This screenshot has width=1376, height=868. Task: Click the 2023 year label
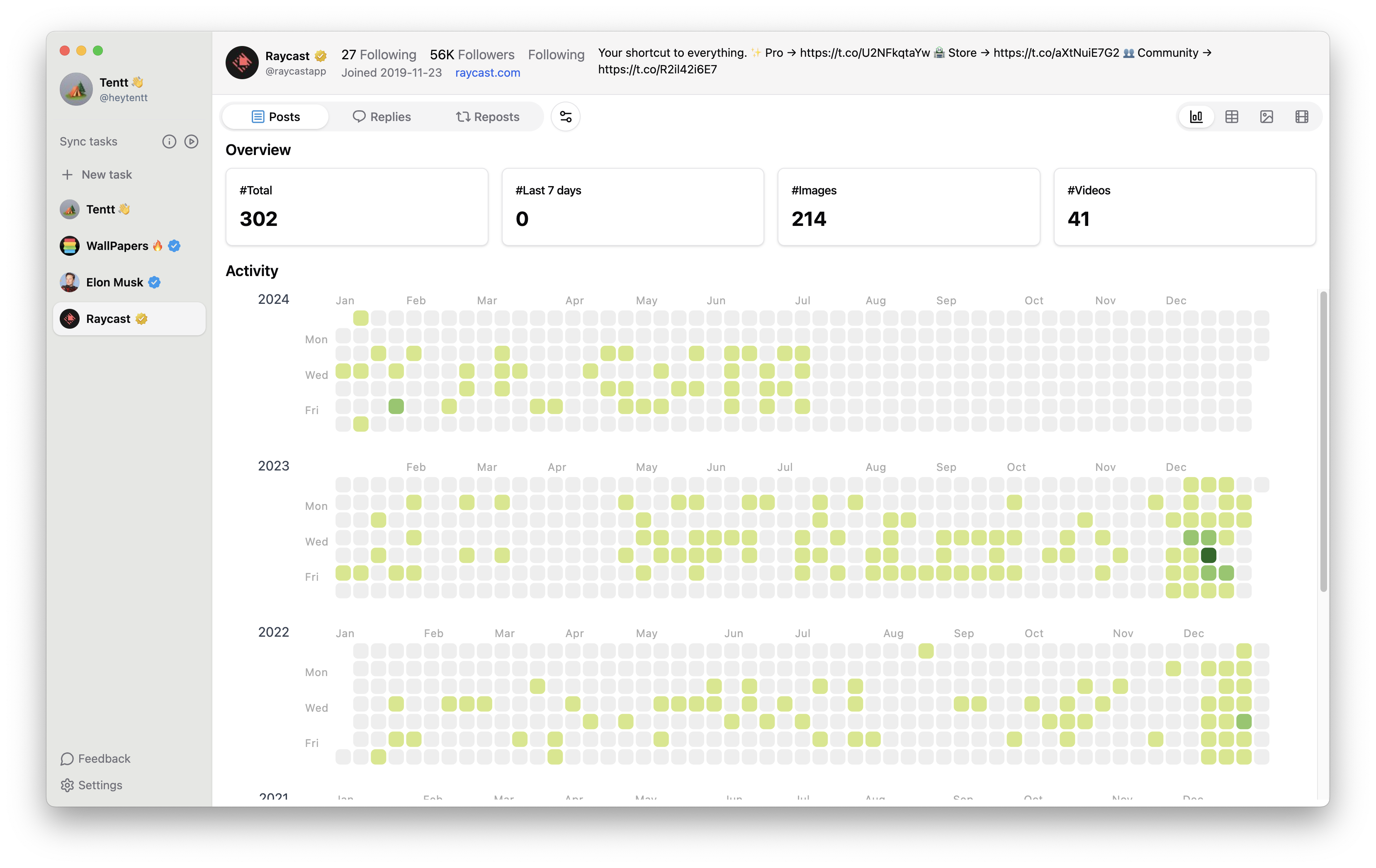pos(273,466)
